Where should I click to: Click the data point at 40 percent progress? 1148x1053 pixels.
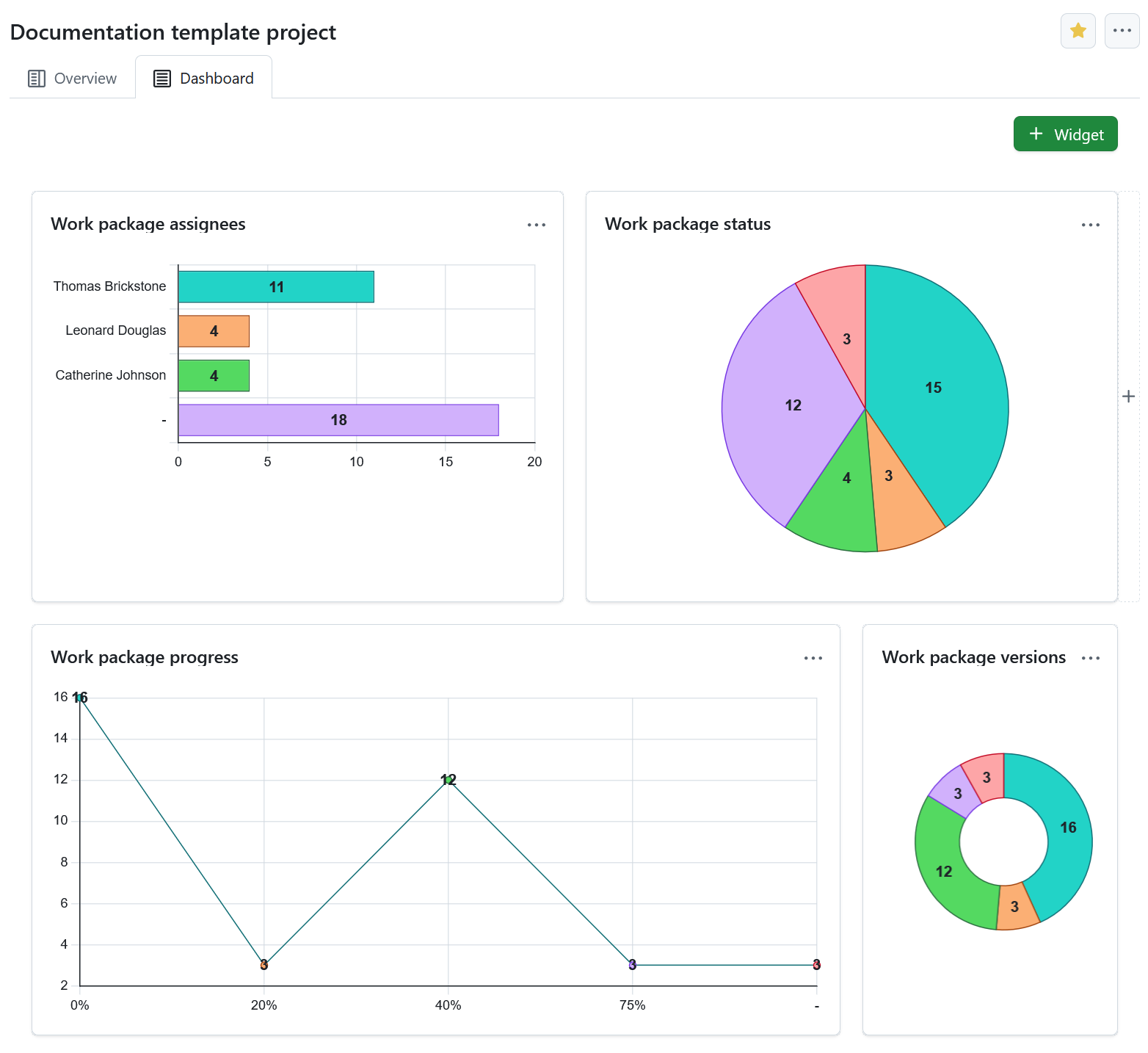(x=448, y=780)
